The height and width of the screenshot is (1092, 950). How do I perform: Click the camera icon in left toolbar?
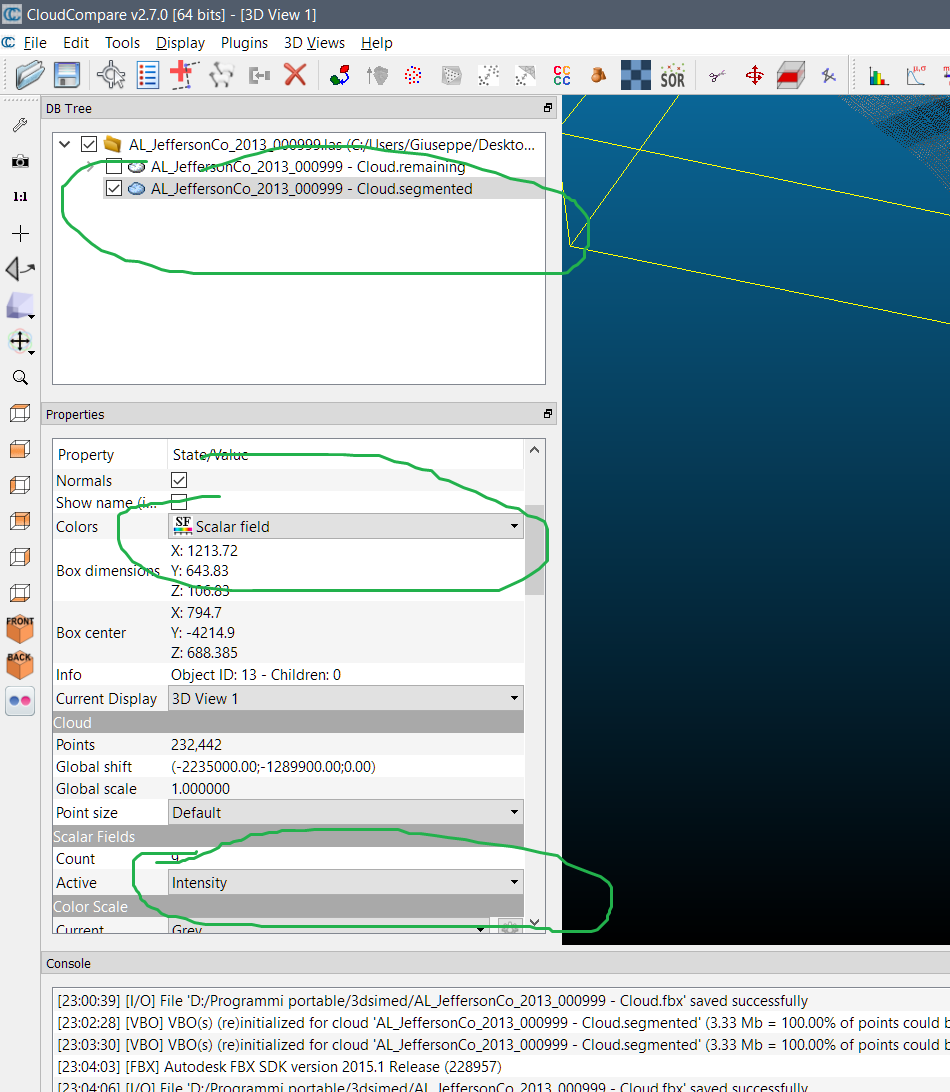[x=20, y=161]
